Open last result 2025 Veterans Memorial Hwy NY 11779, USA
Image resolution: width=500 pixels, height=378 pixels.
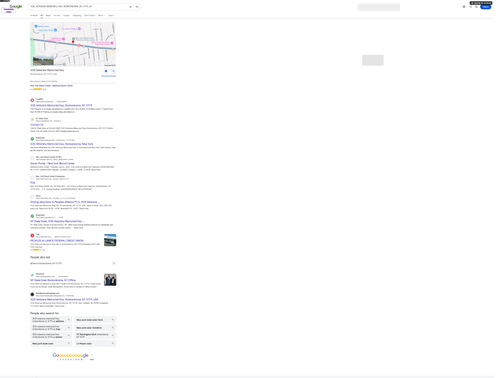point(64,300)
